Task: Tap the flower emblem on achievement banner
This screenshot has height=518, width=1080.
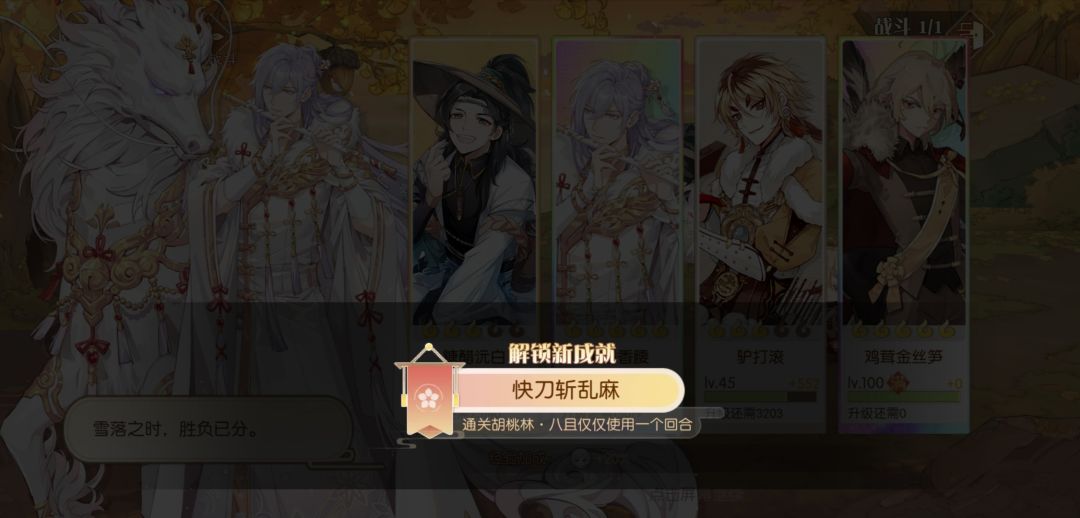Action: coord(428,399)
